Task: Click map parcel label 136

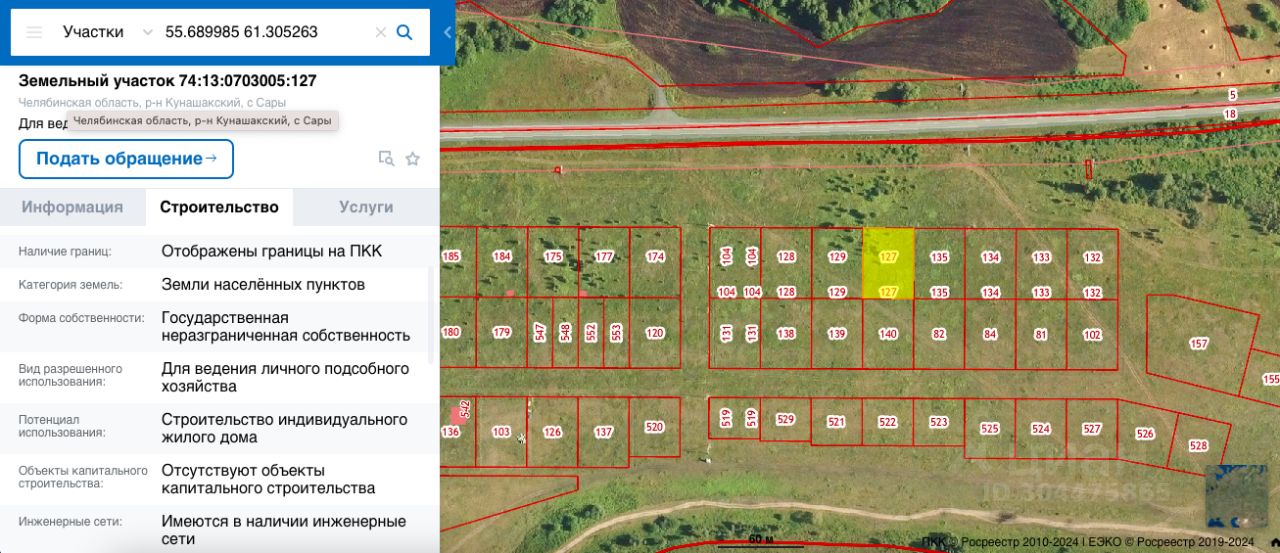Action: [x=451, y=432]
